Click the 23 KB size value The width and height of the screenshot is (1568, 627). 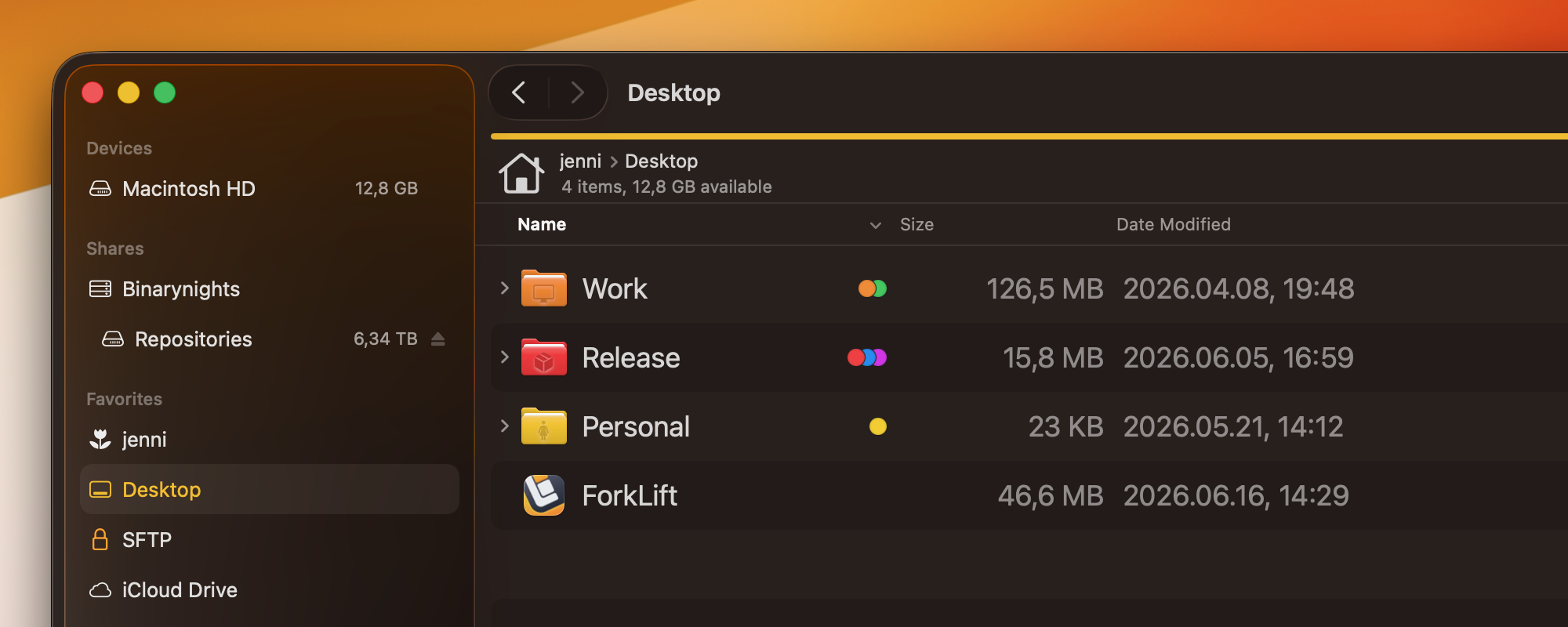pyautogui.click(x=1065, y=427)
